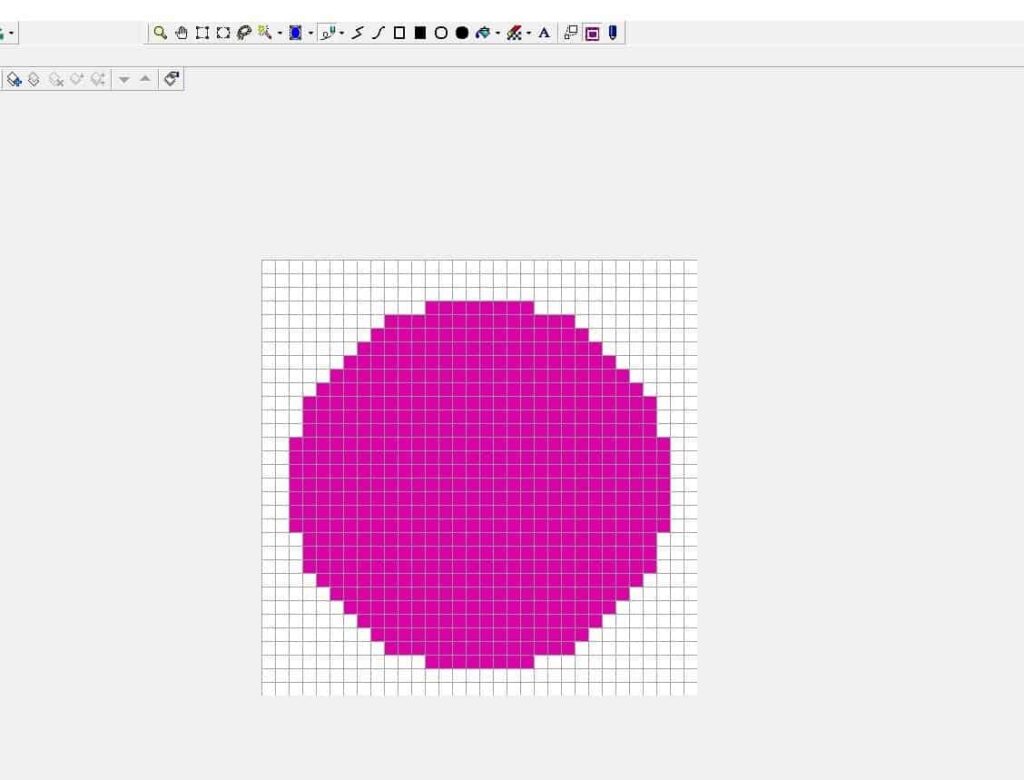
Task: Select the Hand pan tool
Action: 183,33
